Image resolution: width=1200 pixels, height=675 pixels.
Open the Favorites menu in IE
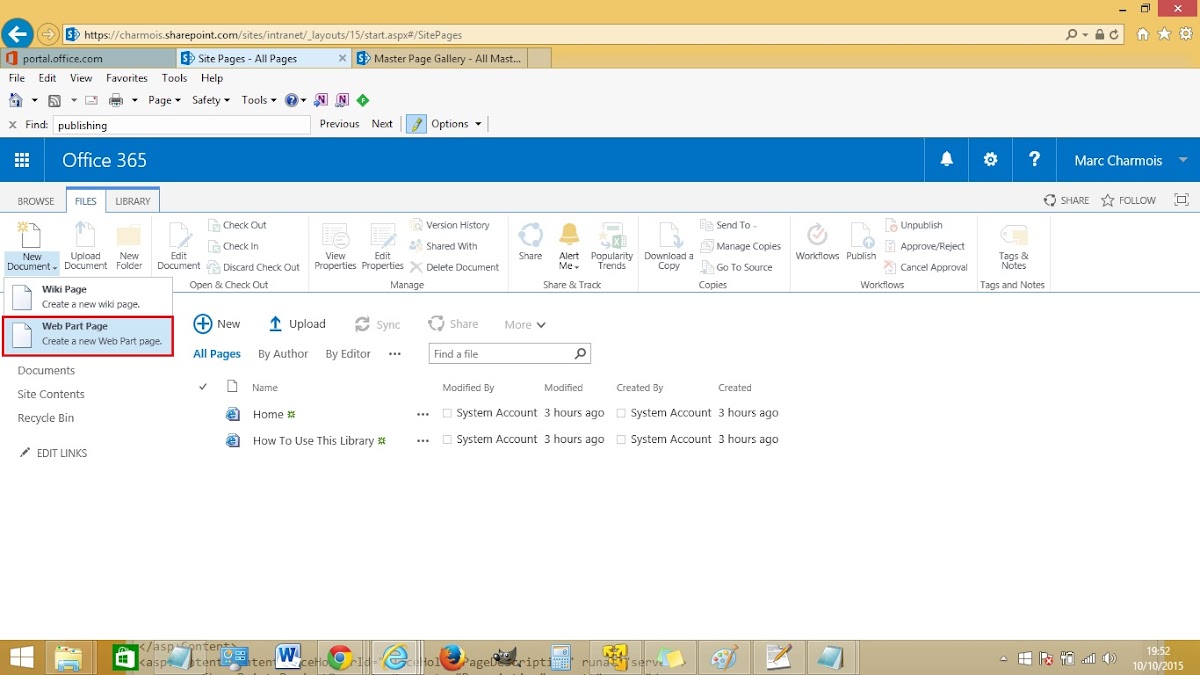pos(127,78)
